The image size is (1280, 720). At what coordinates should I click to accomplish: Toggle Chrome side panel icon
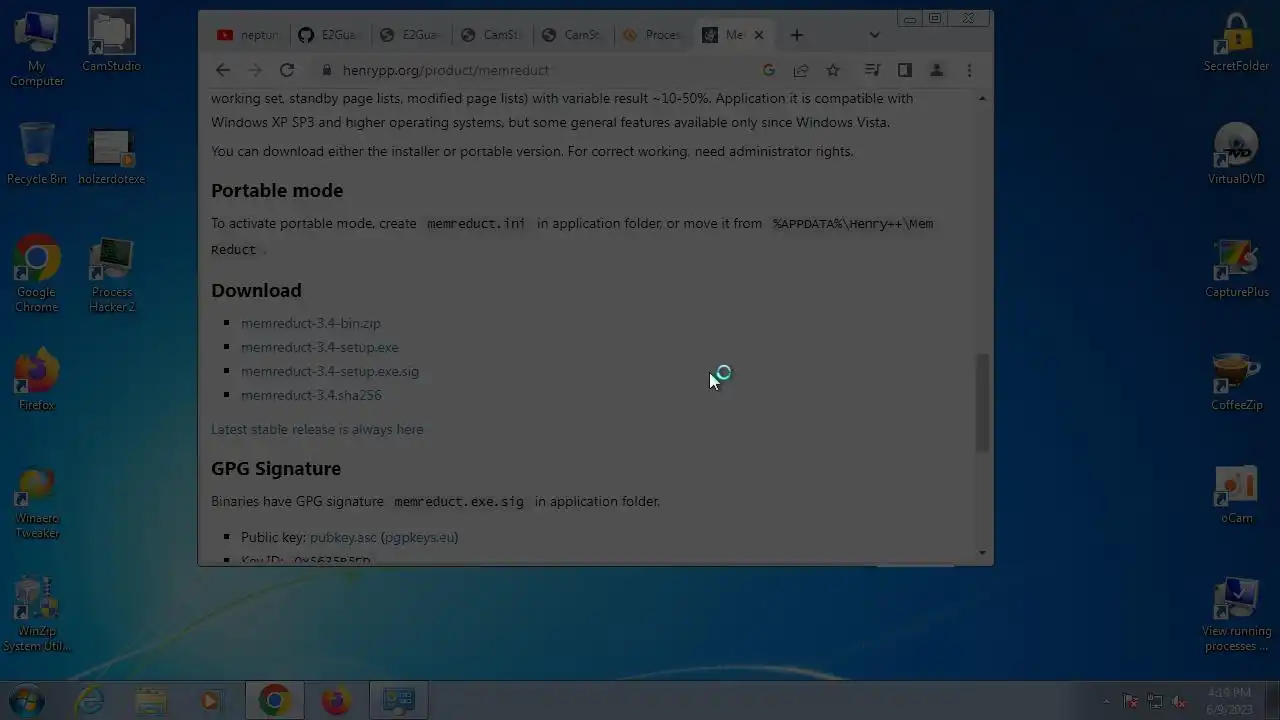pyautogui.click(x=904, y=70)
